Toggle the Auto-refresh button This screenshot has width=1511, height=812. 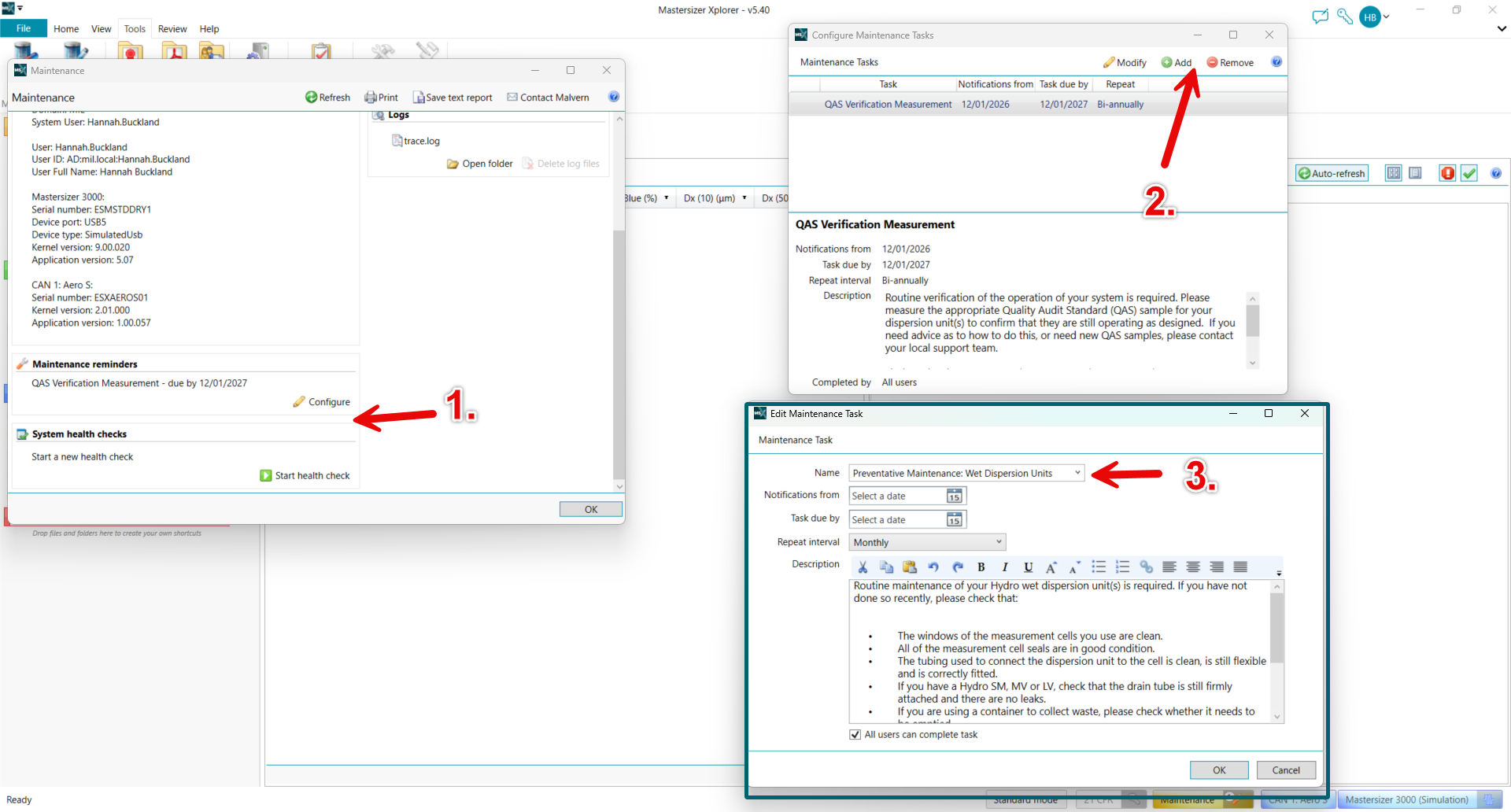[x=1332, y=173]
